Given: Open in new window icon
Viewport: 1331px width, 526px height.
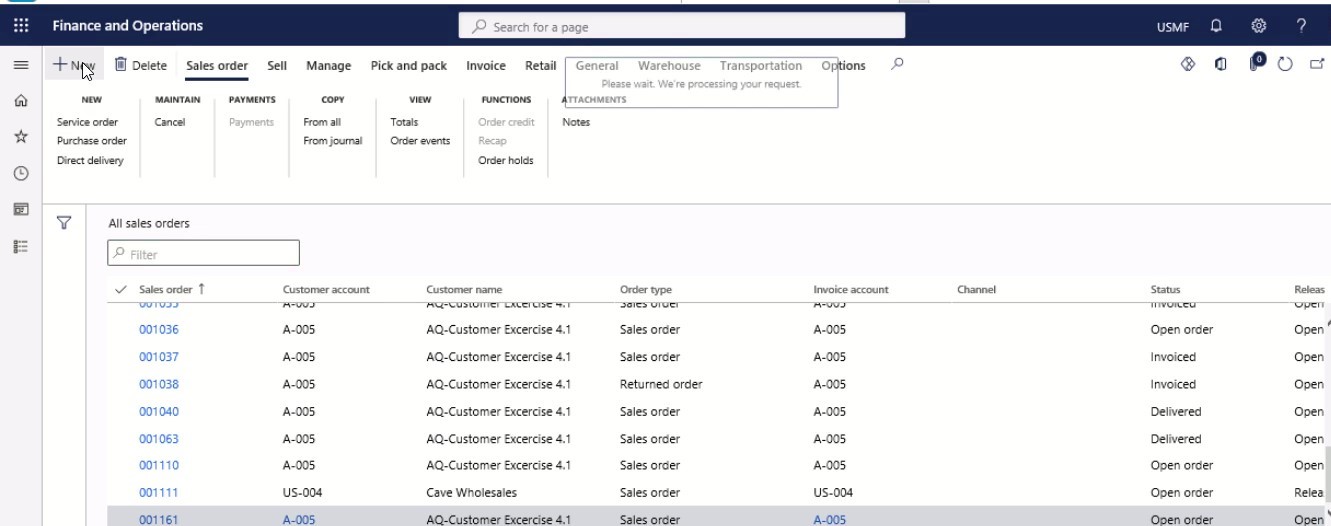Looking at the screenshot, I should [x=1316, y=64].
